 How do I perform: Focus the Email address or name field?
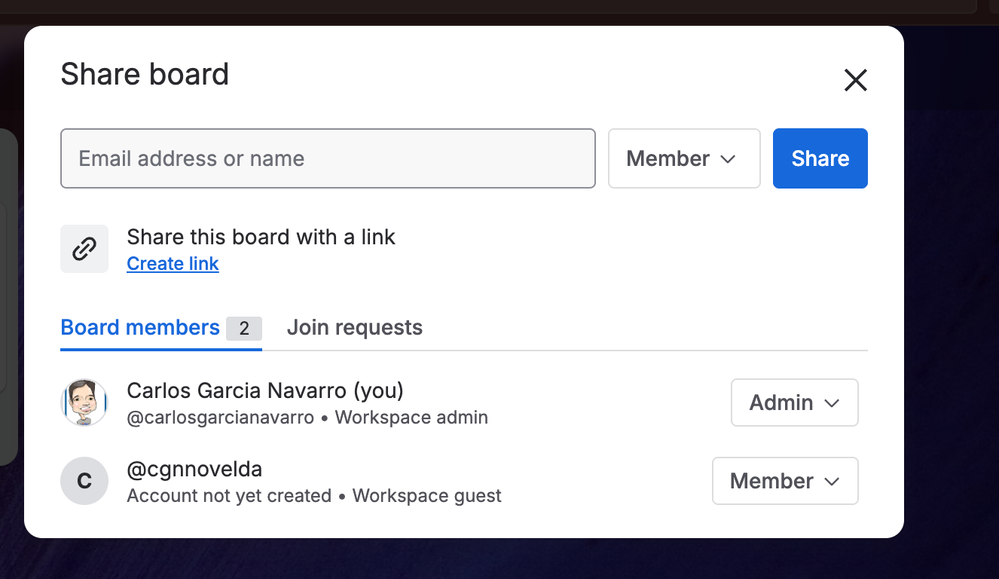[328, 159]
